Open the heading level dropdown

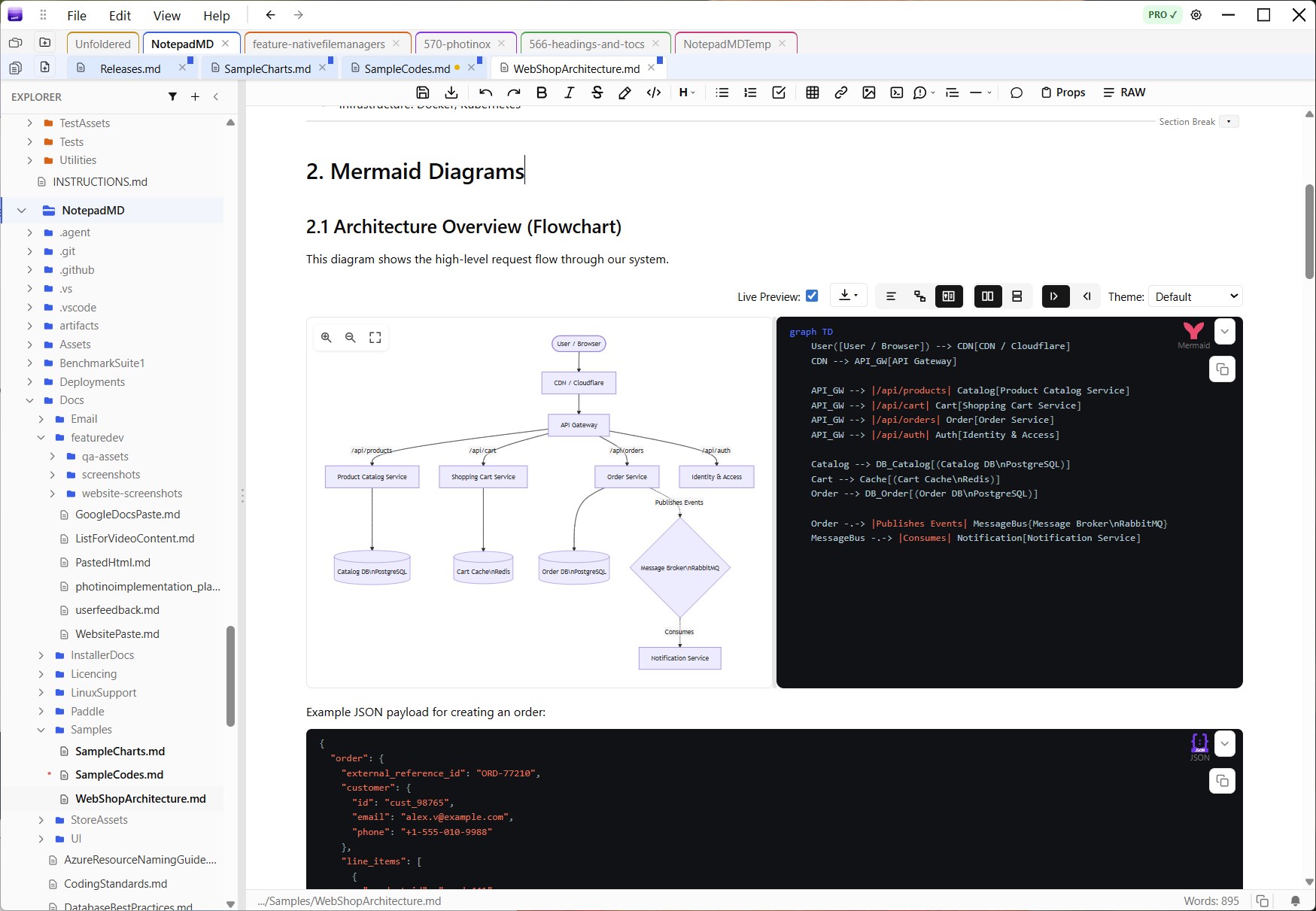687,93
